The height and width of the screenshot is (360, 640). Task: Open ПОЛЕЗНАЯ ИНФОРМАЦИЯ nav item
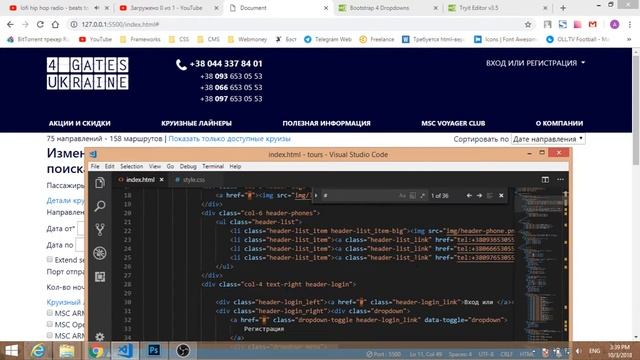point(327,123)
